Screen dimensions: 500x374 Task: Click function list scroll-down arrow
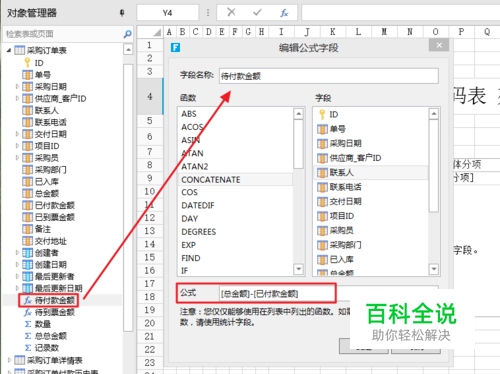click(299, 269)
